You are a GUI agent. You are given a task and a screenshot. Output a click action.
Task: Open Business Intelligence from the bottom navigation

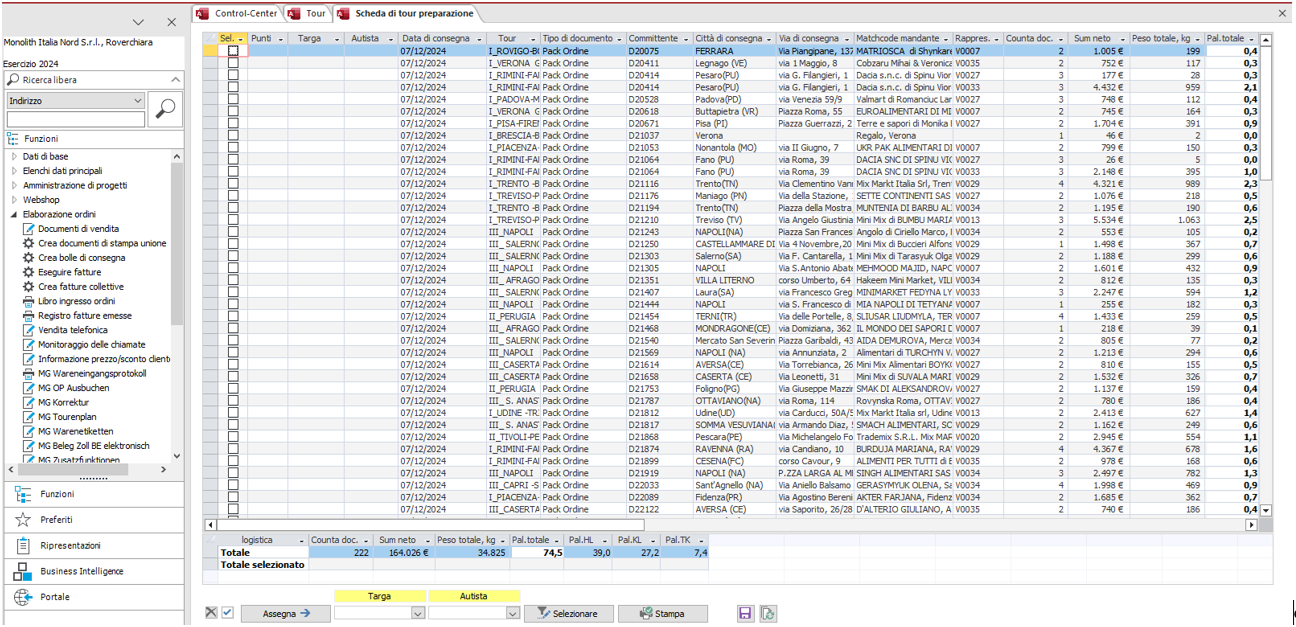click(81, 571)
